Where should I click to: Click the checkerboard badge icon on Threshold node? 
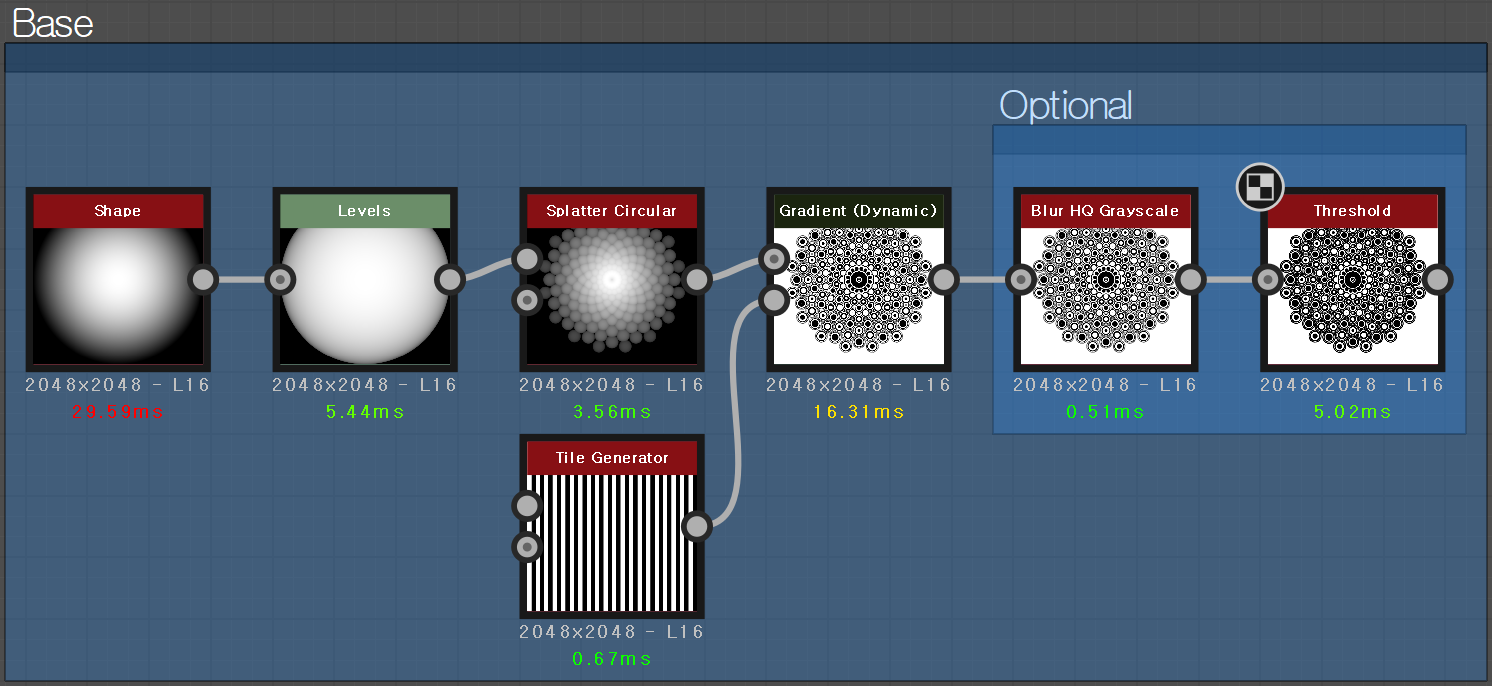pyautogui.click(x=1260, y=186)
